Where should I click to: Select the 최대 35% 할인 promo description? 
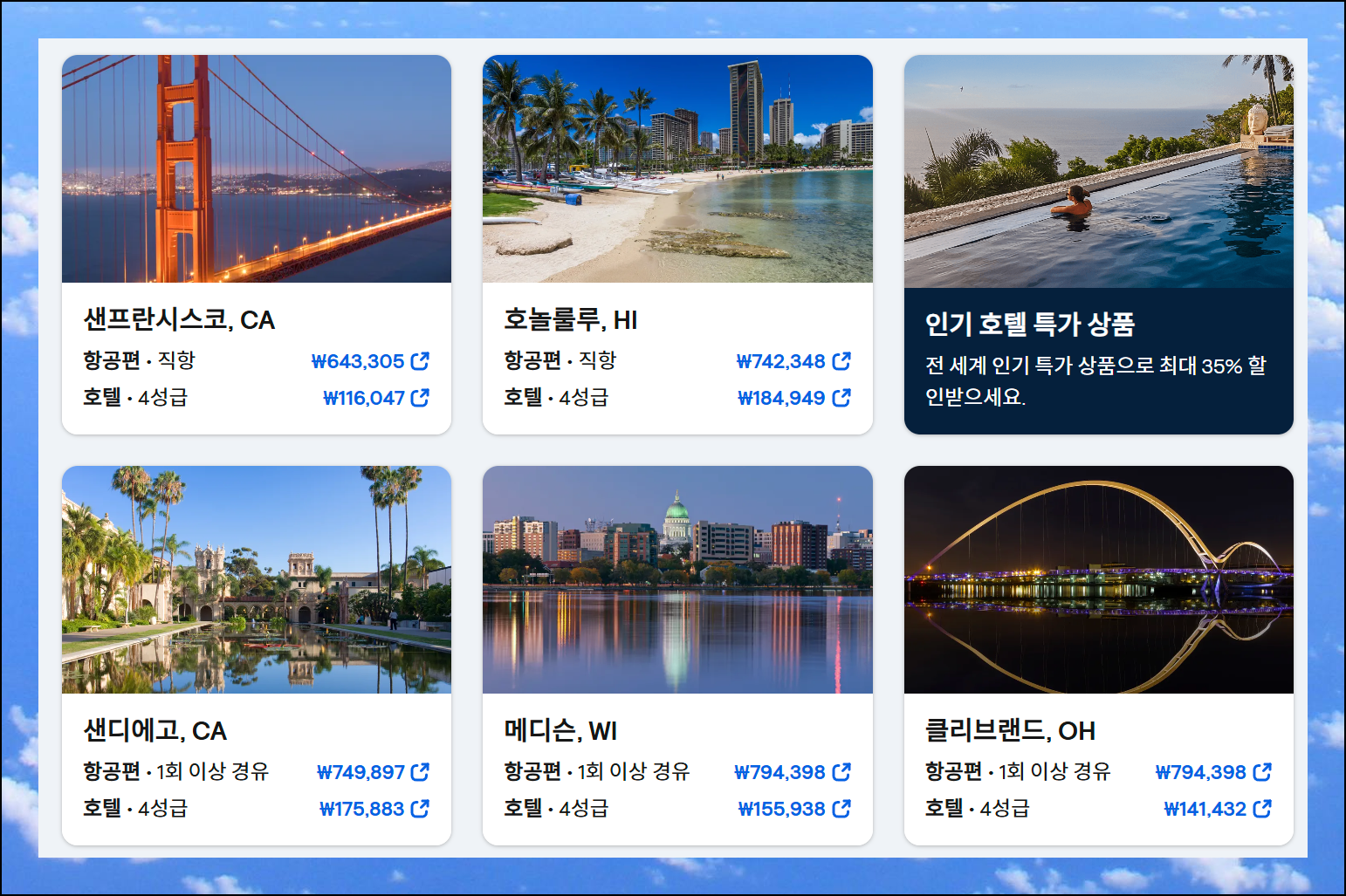(x=1095, y=380)
